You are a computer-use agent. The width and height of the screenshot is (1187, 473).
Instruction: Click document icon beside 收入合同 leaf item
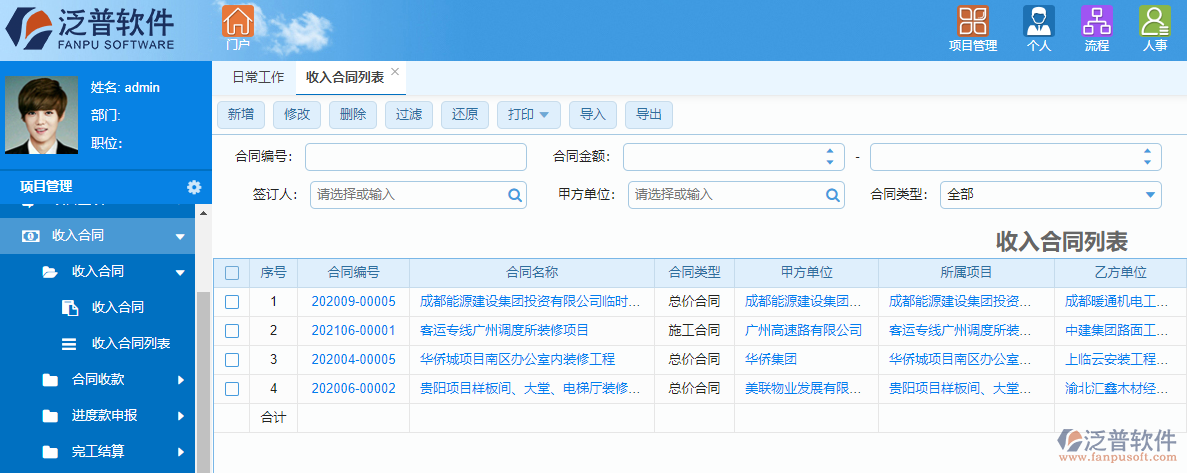70,307
